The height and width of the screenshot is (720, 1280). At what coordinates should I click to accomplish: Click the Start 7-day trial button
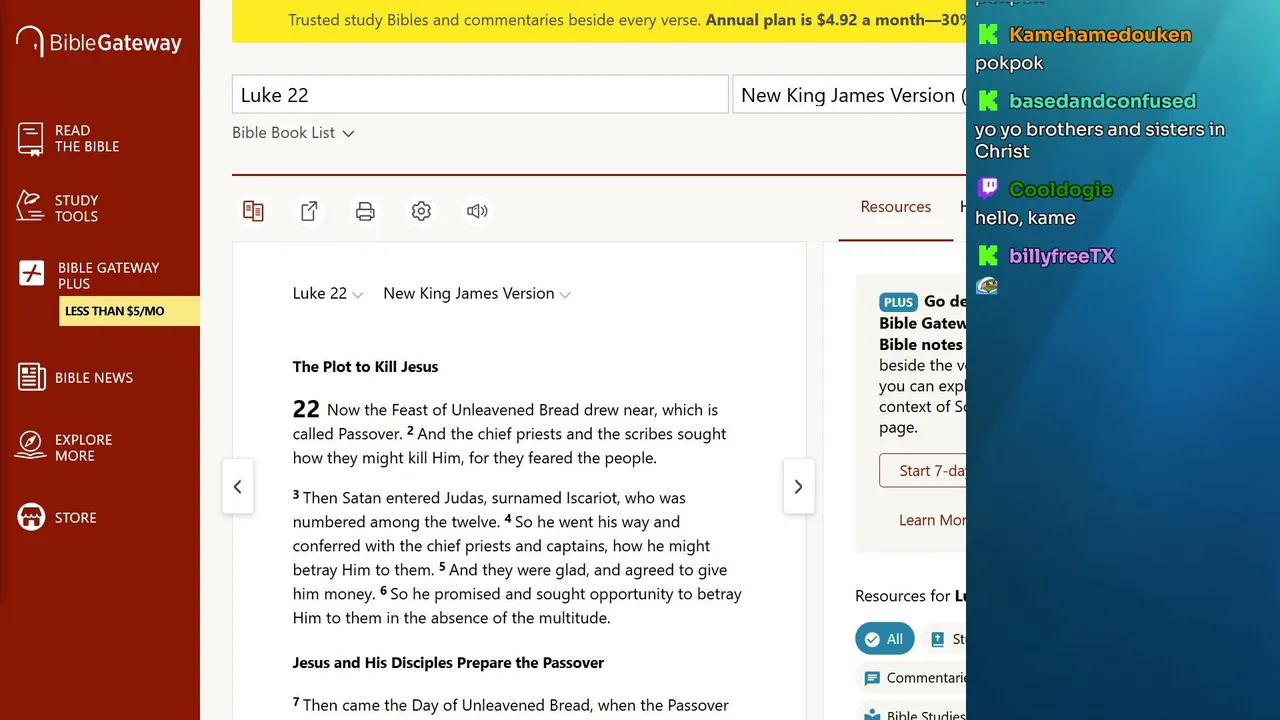[923, 471]
